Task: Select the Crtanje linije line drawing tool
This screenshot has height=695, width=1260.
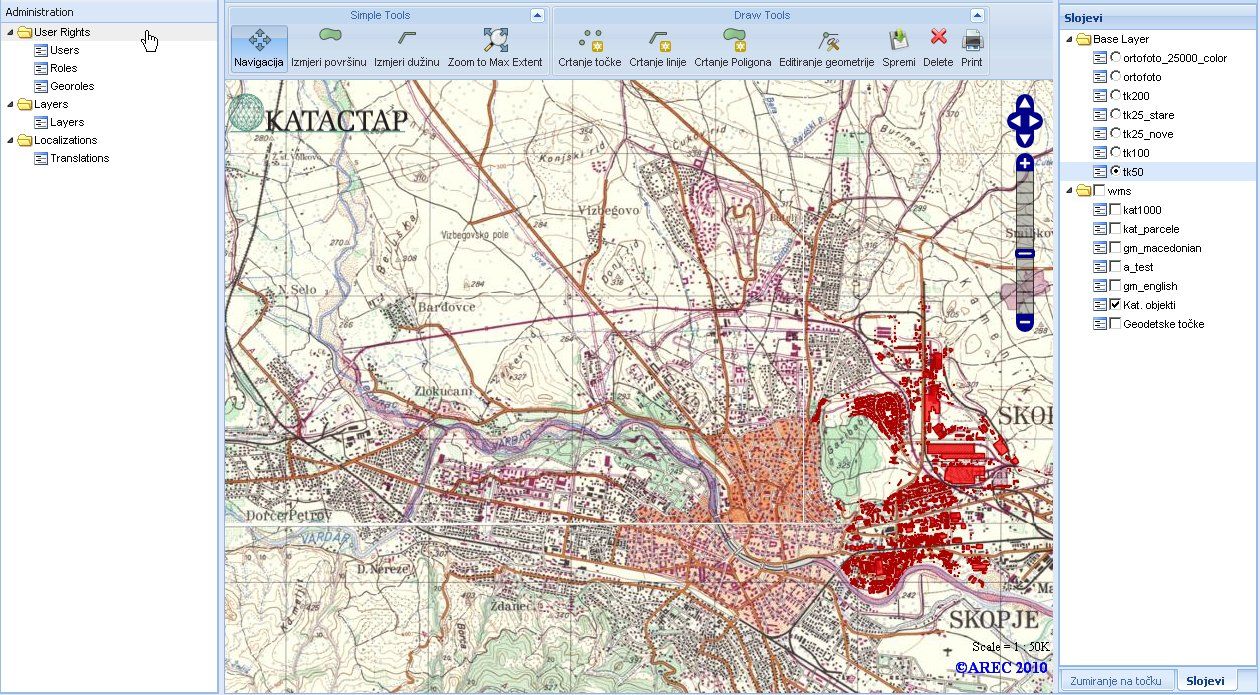Action: point(657,40)
